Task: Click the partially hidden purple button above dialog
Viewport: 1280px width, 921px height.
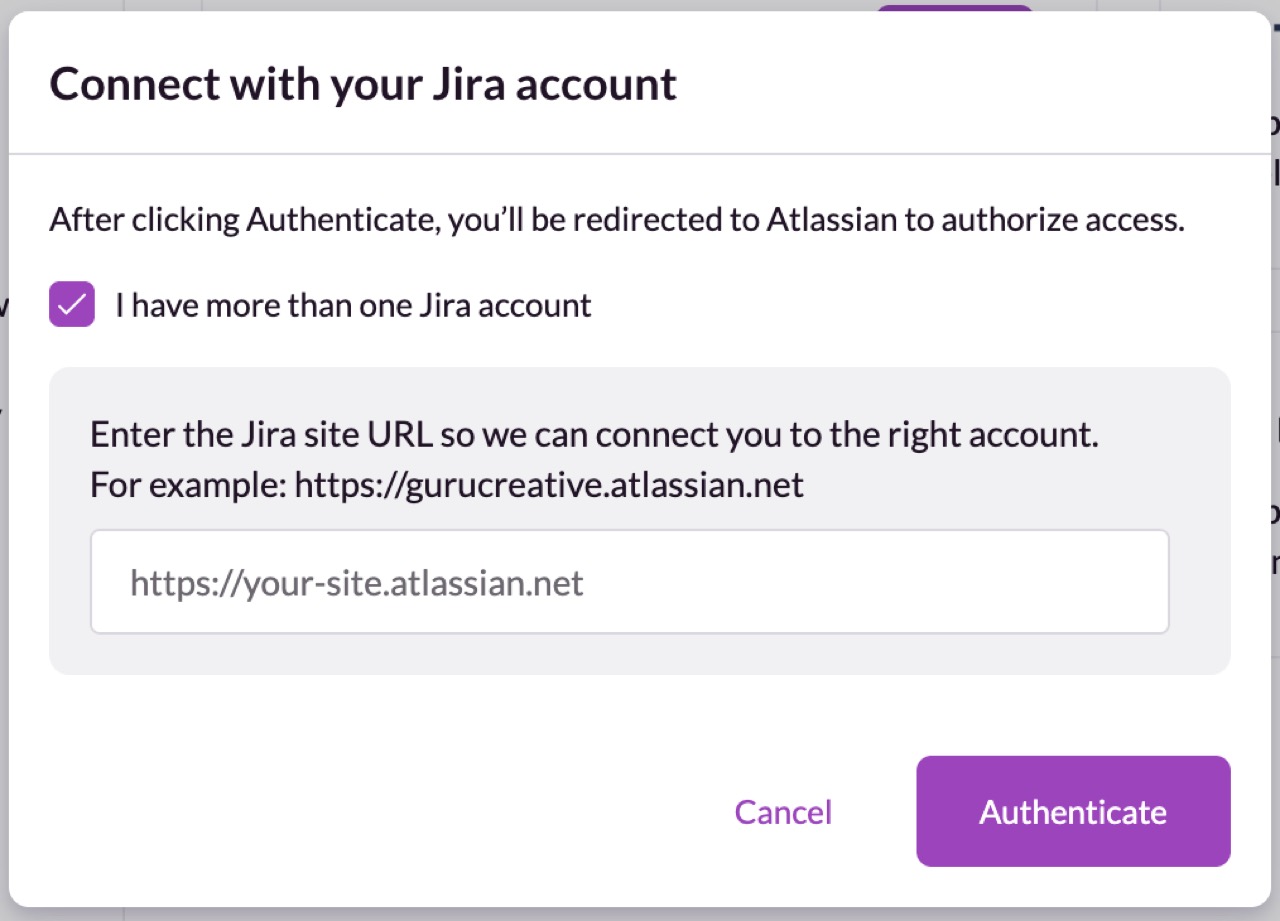Action: point(954,8)
